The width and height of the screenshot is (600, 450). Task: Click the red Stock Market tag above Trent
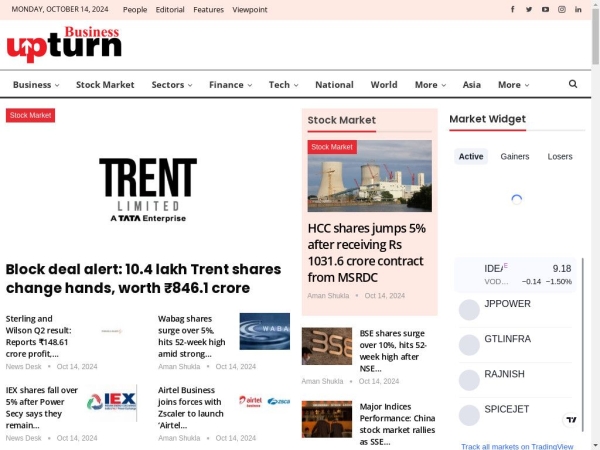click(30, 115)
